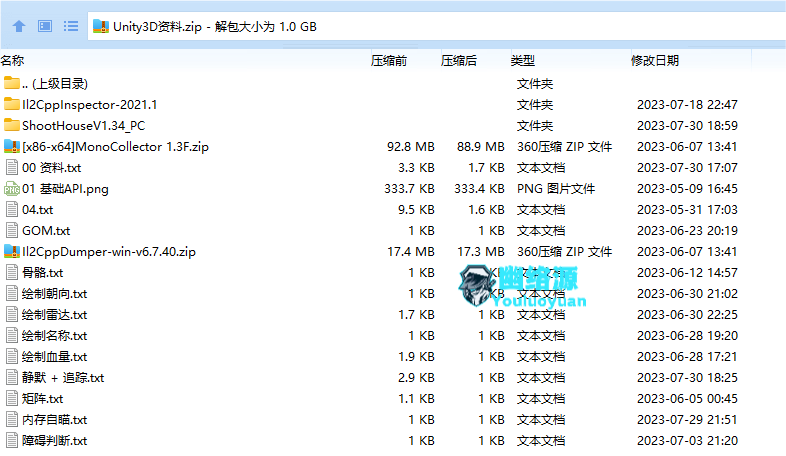Click the 88.9 MB compressed size value
Image resolution: width=786 pixels, height=456 pixels.
click(x=481, y=147)
